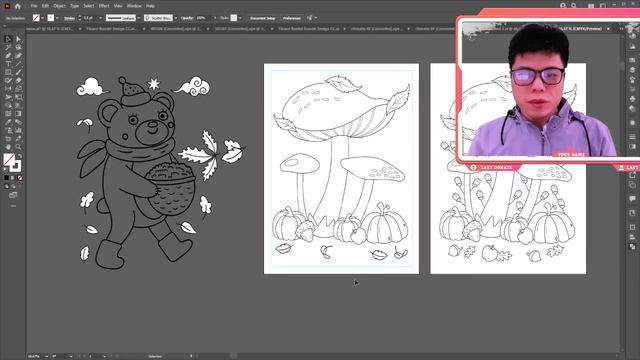Image resolution: width=640 pixels, height=360 pixels.
Task: Reset to default fill and stroke
Action: [6, 169]
